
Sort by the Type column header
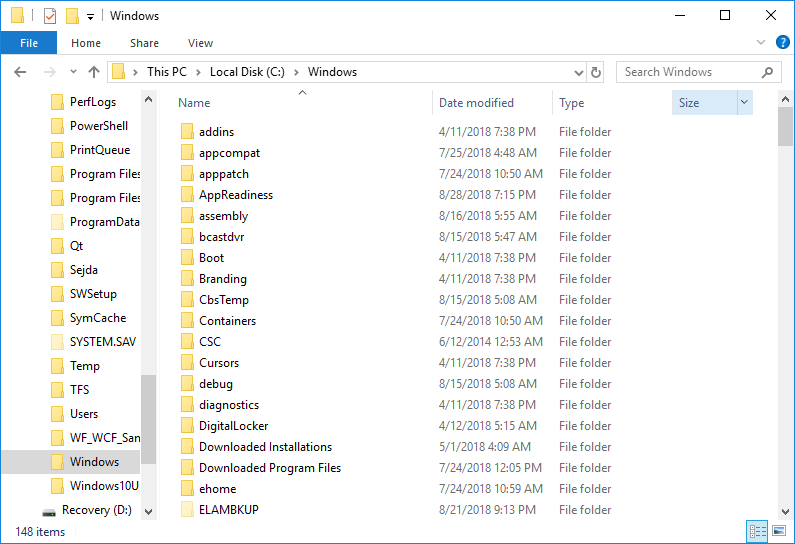point(571,103)
